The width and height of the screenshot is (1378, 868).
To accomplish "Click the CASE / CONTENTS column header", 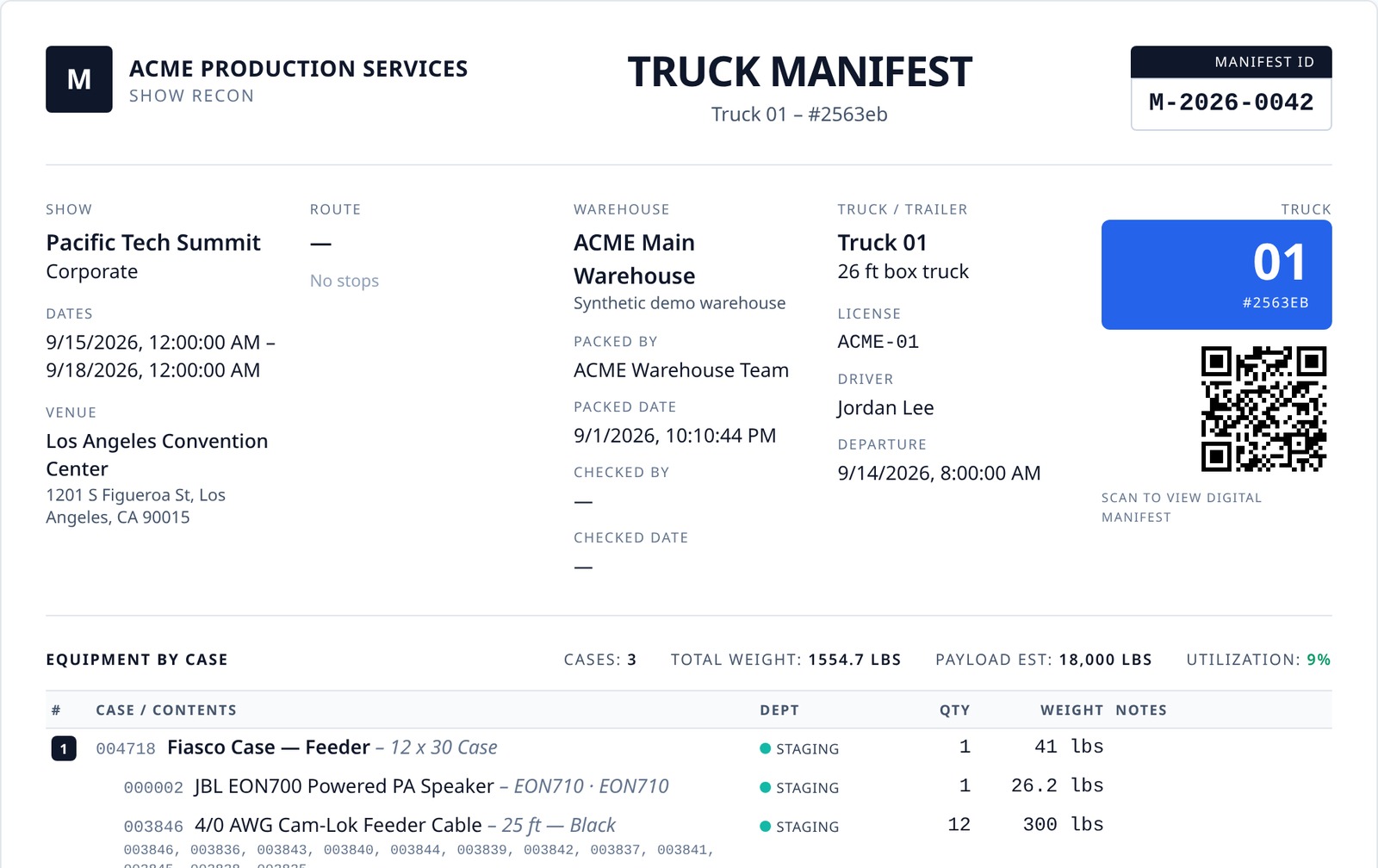I will tap(166, 710).
